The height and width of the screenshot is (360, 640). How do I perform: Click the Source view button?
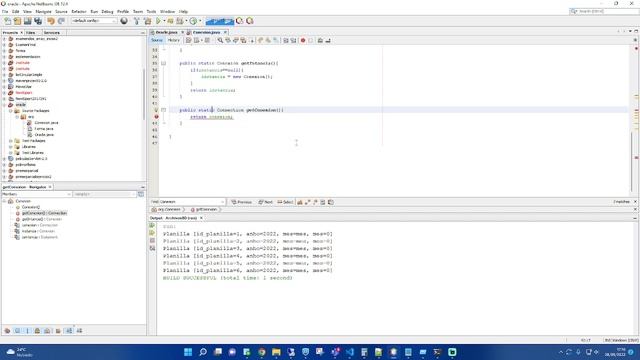pyautogui.click(x=157, y=40)
